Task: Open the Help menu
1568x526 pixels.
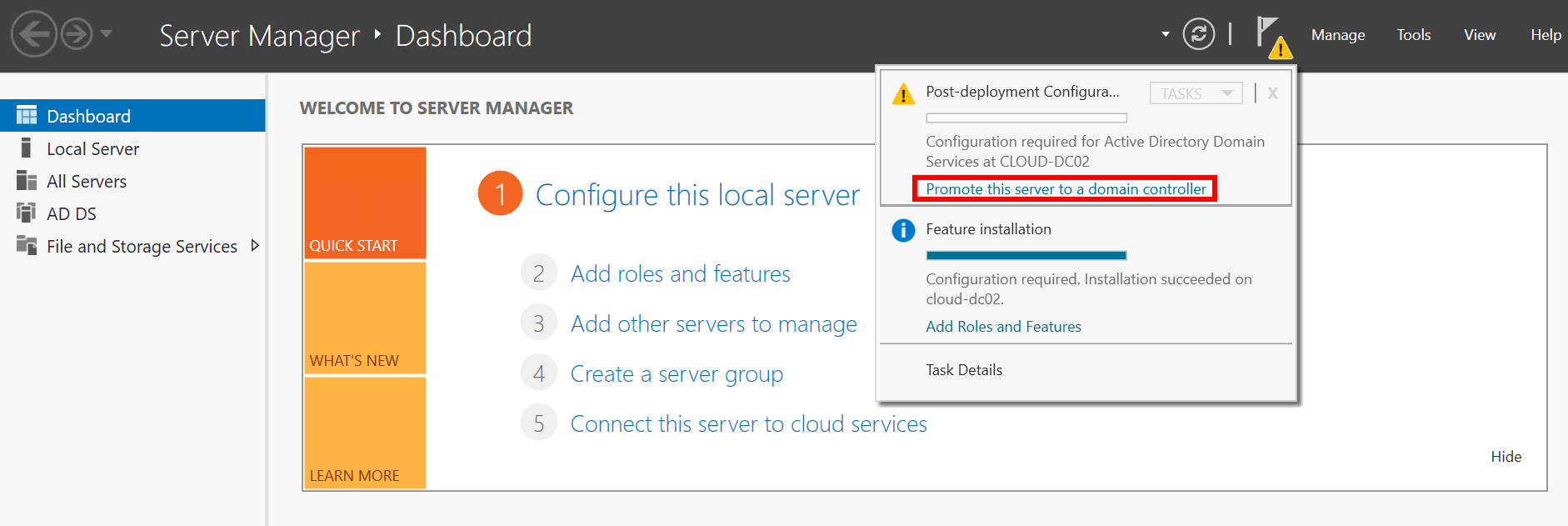Action: tap(1546, 35)
